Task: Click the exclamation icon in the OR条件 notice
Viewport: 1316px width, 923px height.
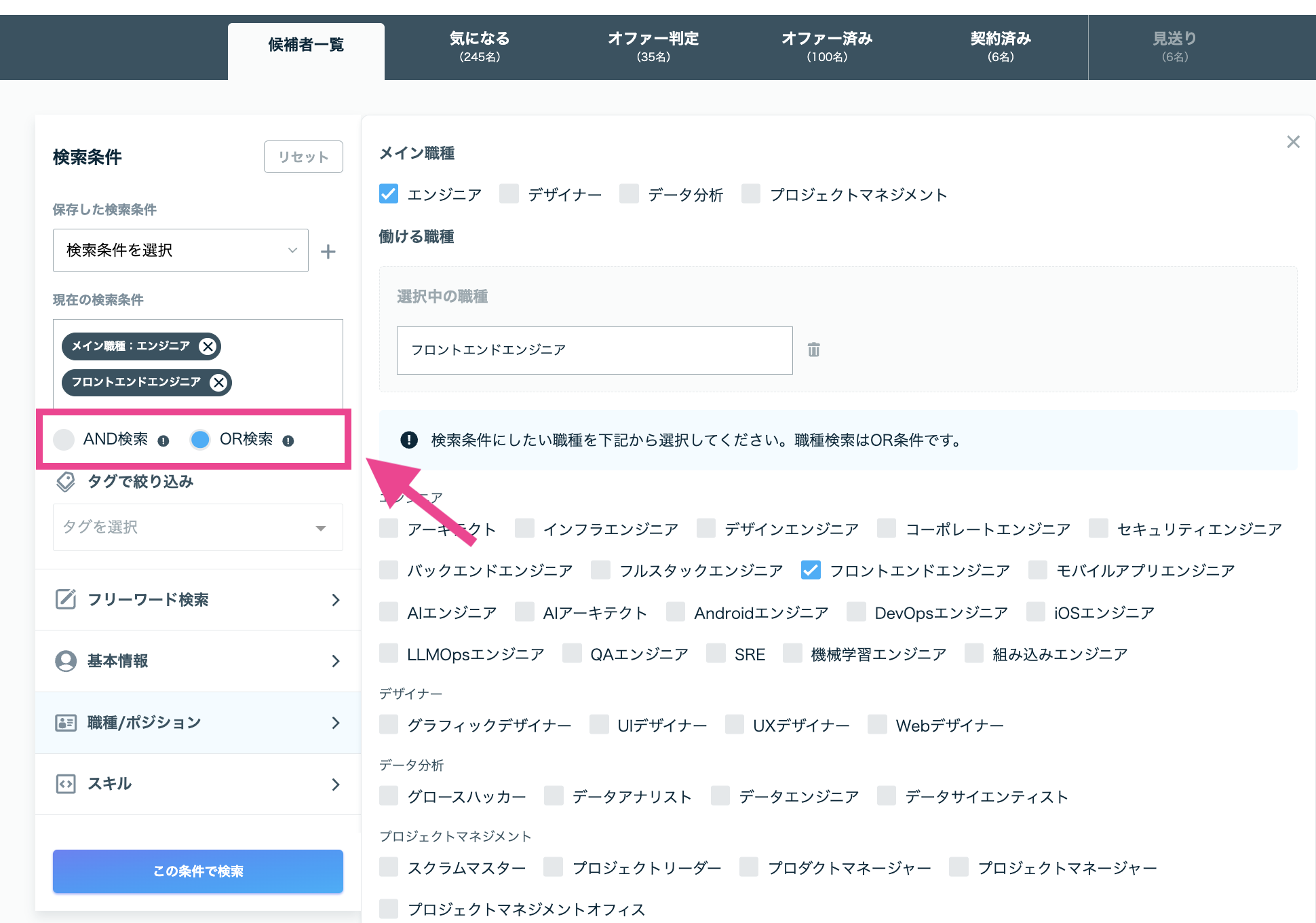Action: click(x=409, y=440)
